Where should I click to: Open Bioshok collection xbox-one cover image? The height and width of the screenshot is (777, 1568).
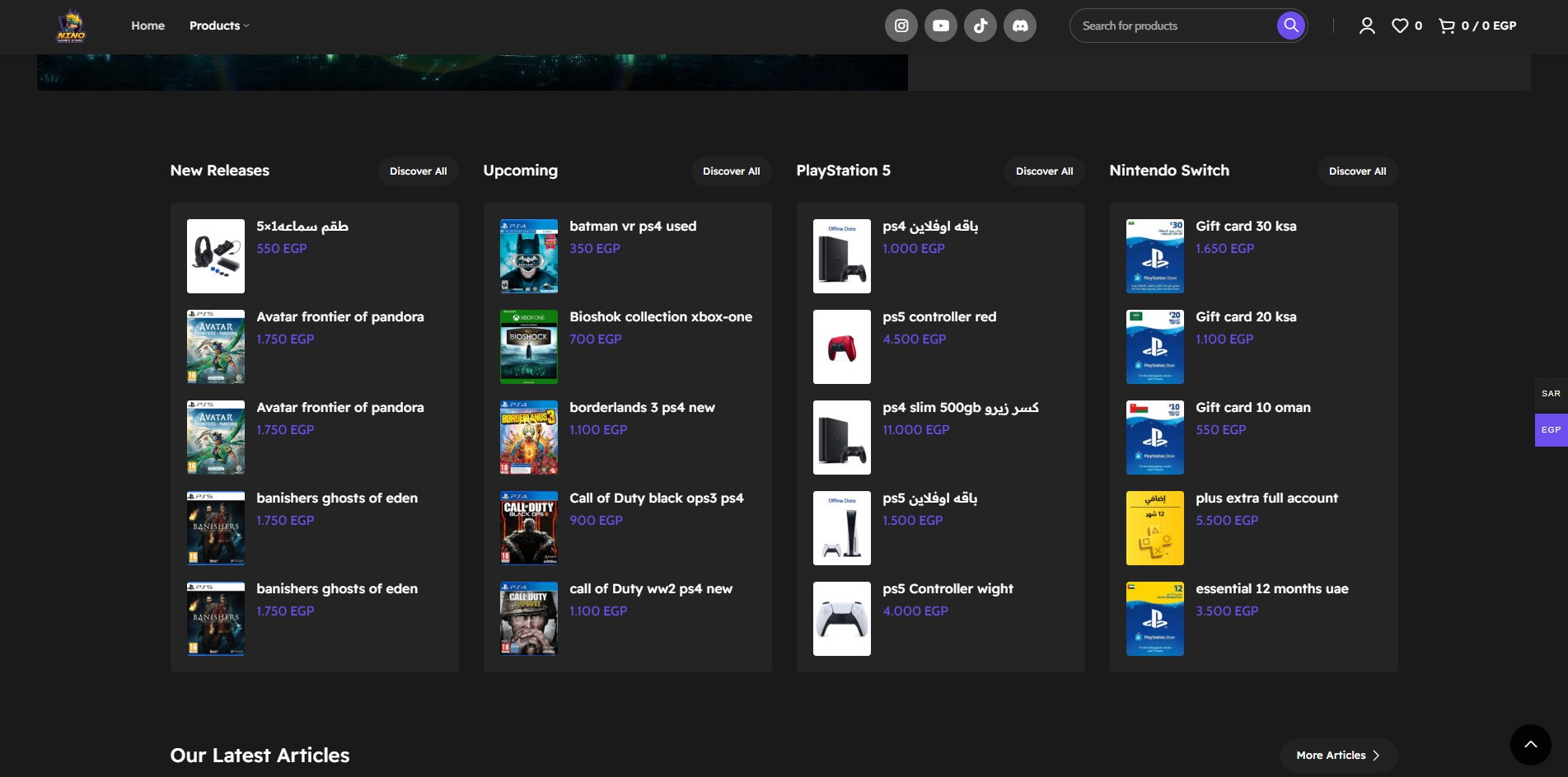[x=529, y=347]
